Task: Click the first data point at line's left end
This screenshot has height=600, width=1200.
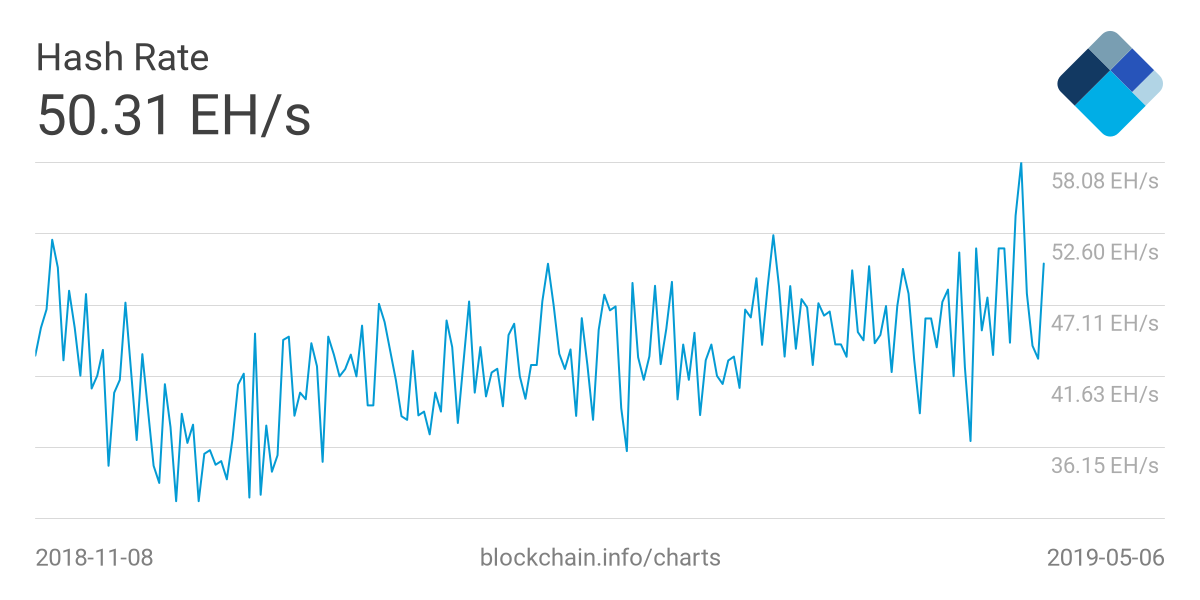Action: (x=36, y=355)
